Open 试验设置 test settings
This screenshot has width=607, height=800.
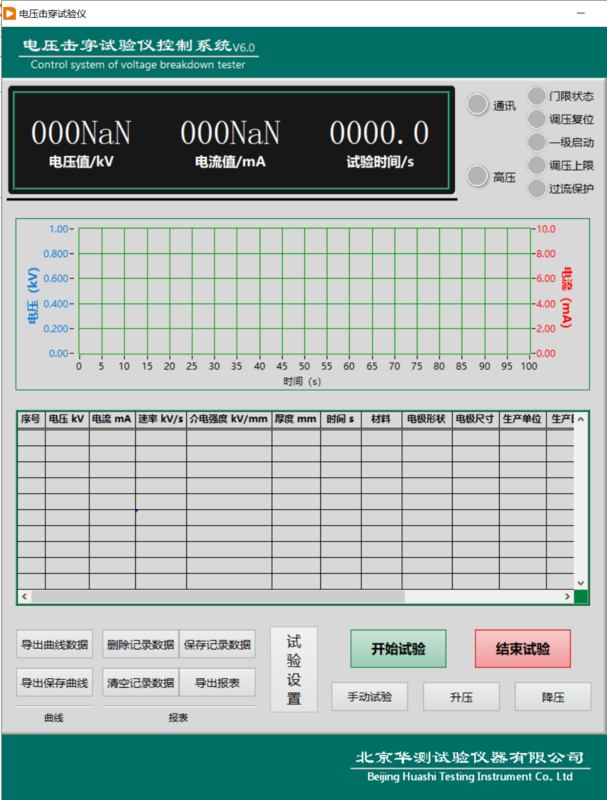[x=293, y=669]
